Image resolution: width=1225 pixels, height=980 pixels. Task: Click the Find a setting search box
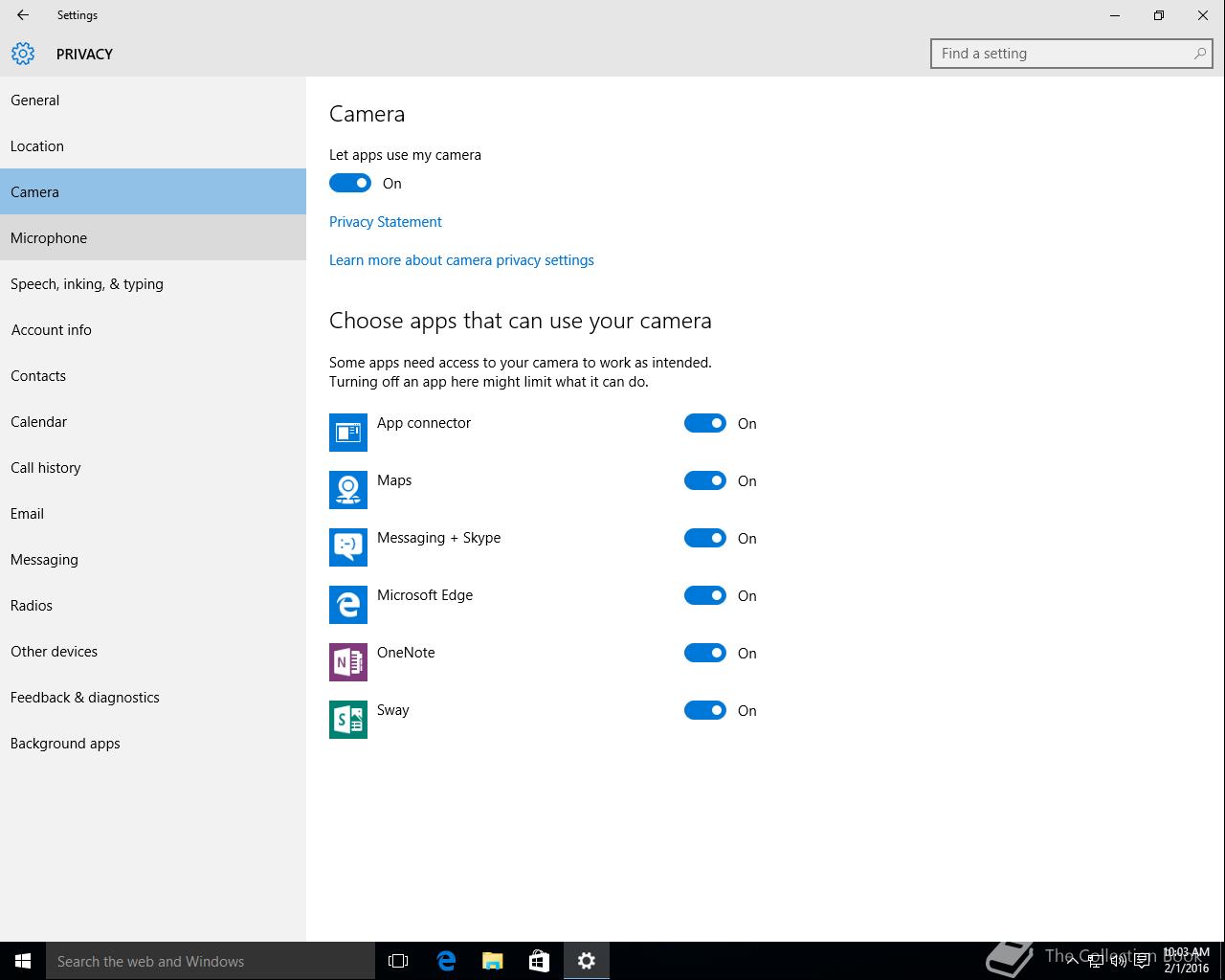1062,54
